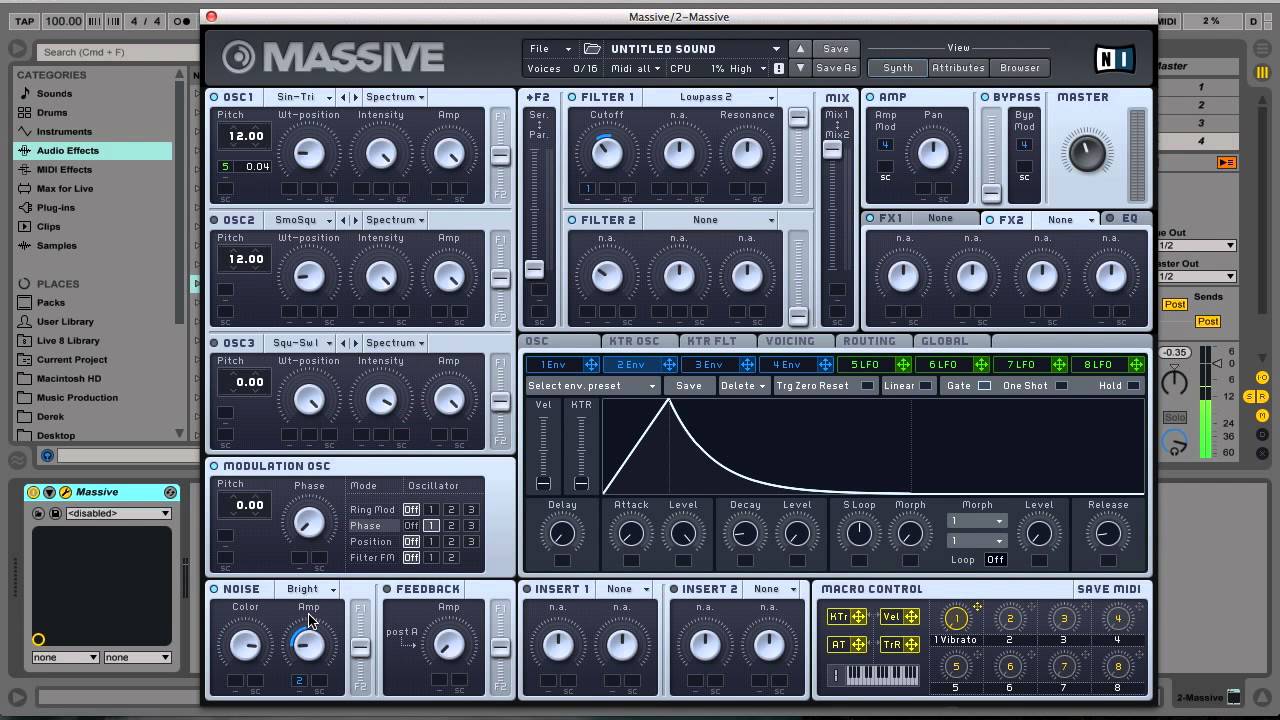The image size is (1280, 720).
Task: Load the previous sound with the up arrow
Action: coord(799,48)
